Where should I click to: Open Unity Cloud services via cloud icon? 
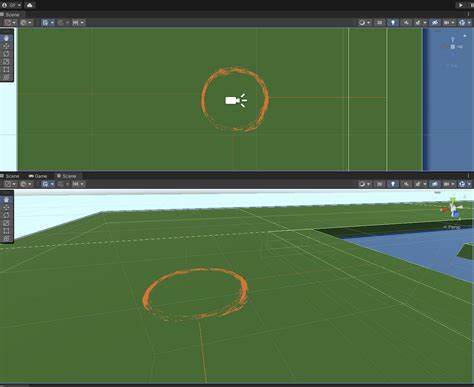pyautogui.click(x=30, y=5)
